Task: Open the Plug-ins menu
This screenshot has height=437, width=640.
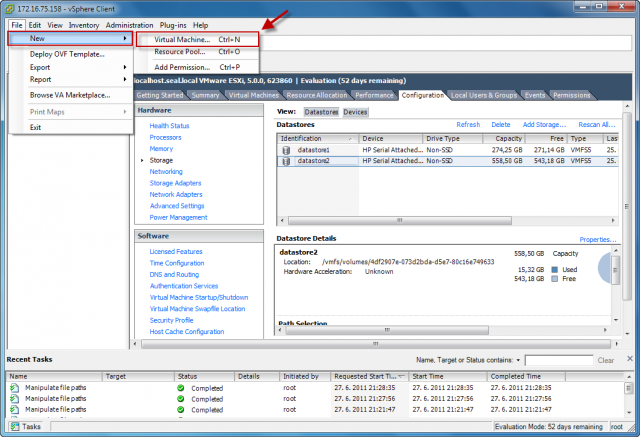Action: (173, 25)
